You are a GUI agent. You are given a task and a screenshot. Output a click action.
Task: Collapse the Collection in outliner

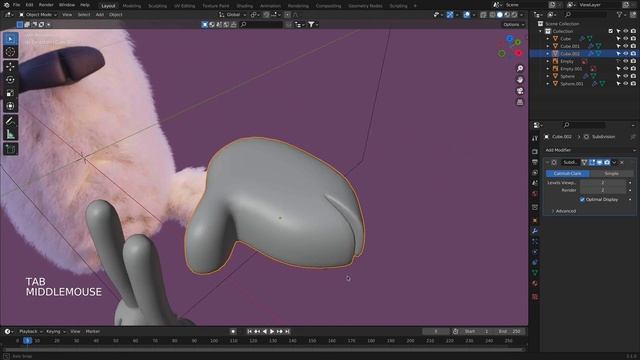[x=541, y=31]
